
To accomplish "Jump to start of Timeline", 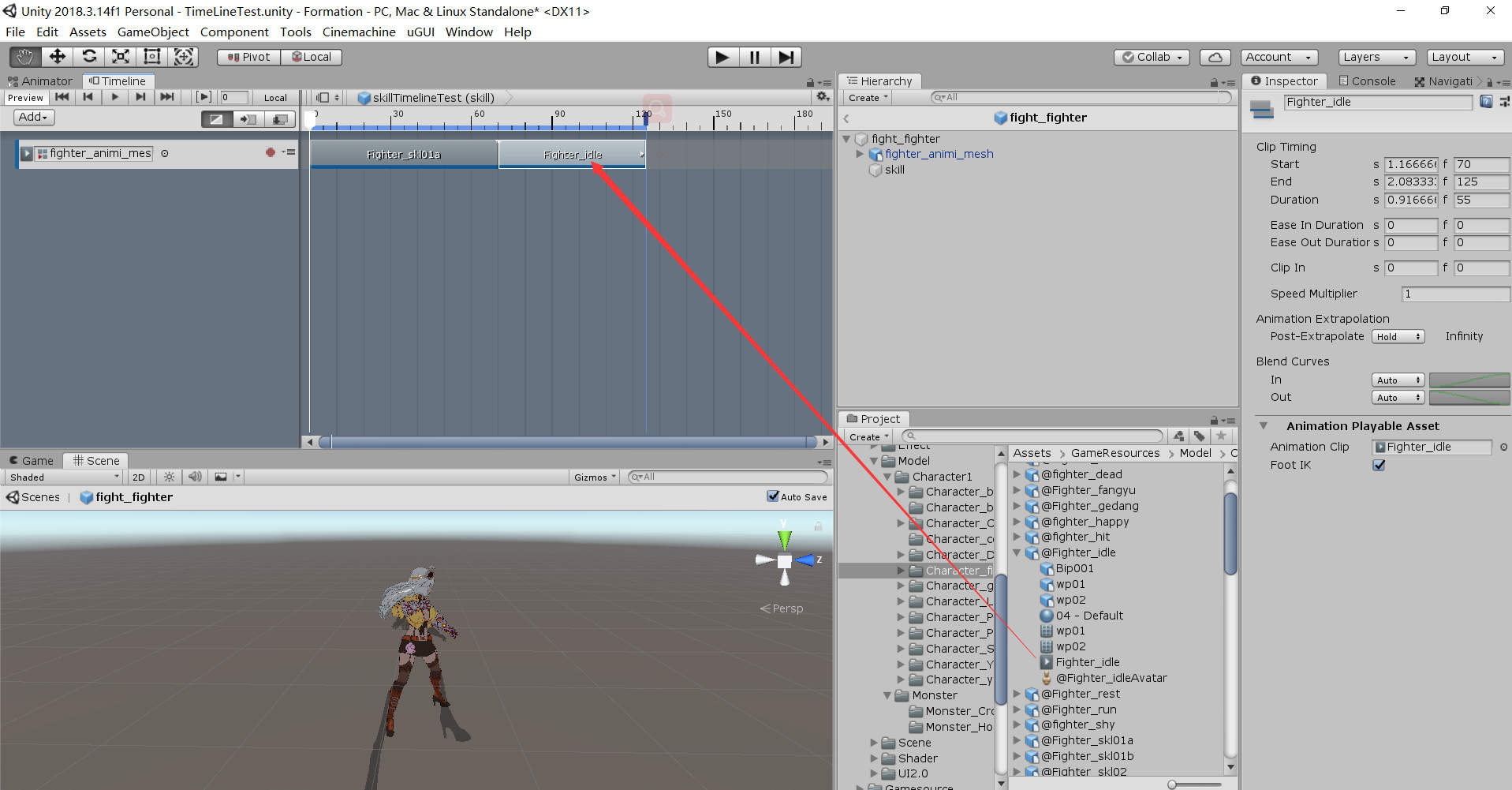I will pos(62,97).
